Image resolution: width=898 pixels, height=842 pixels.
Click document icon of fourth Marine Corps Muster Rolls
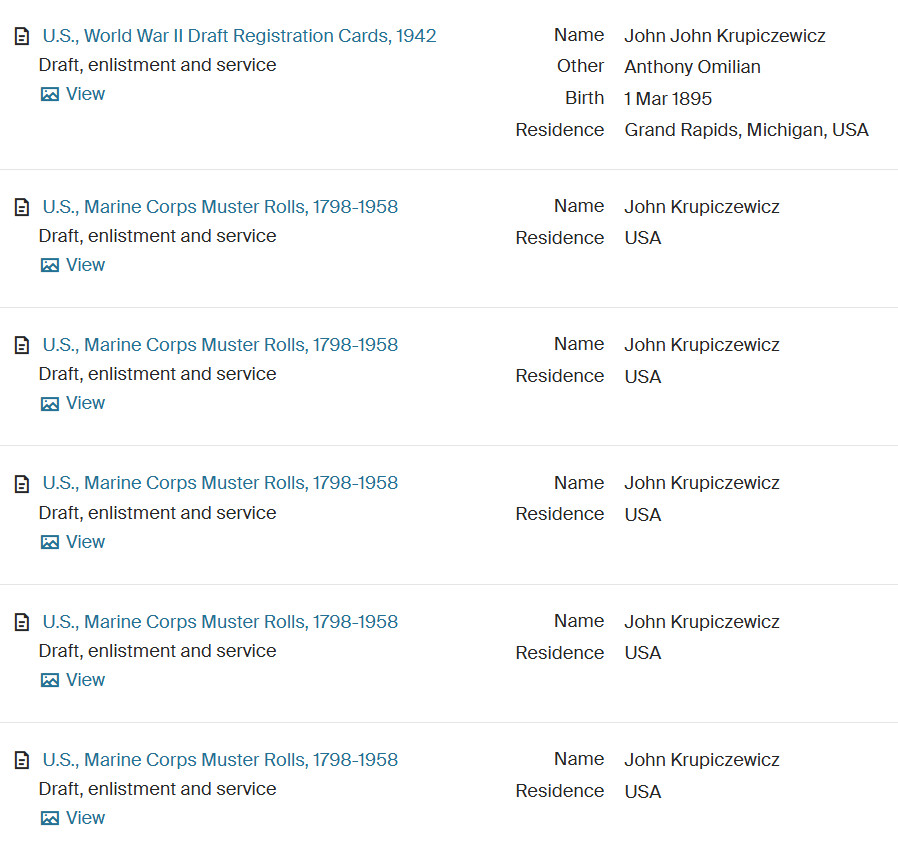[x=22, y=623]
